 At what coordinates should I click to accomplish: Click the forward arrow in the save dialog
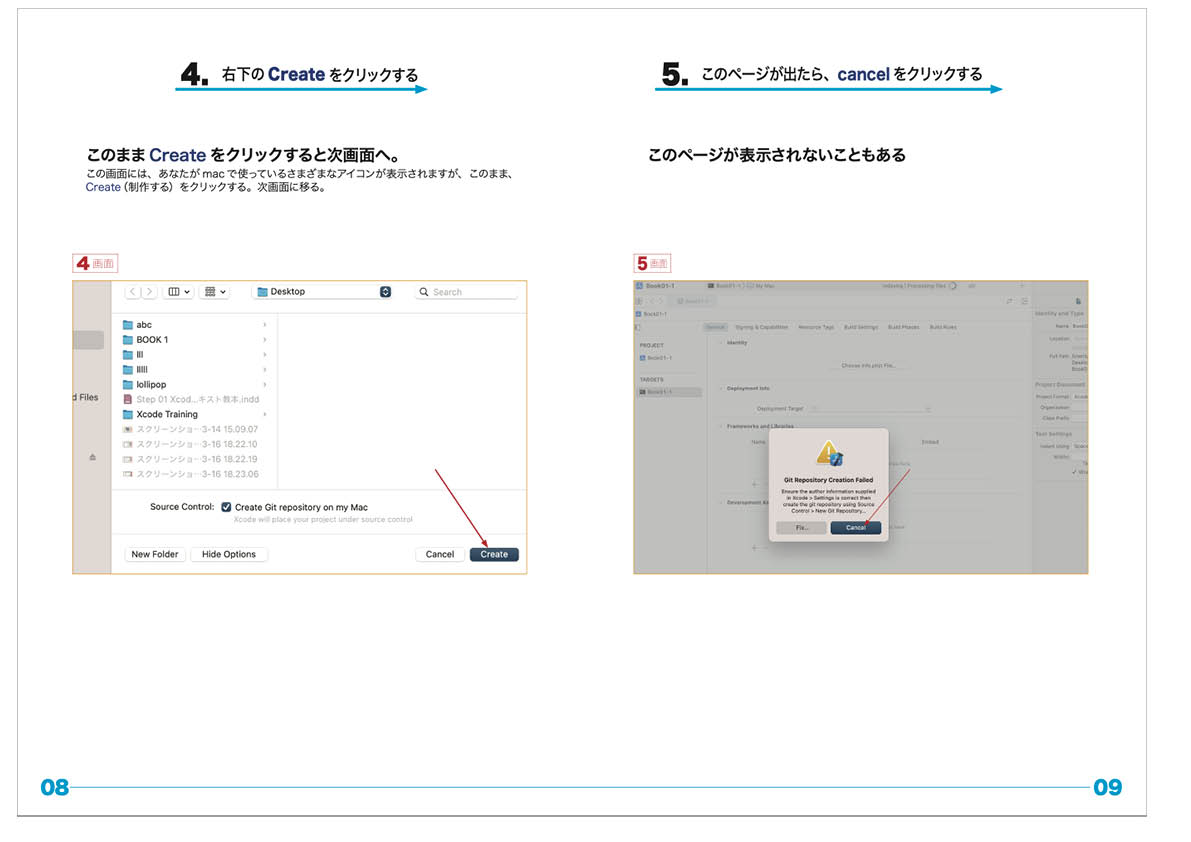pos(149,292)
